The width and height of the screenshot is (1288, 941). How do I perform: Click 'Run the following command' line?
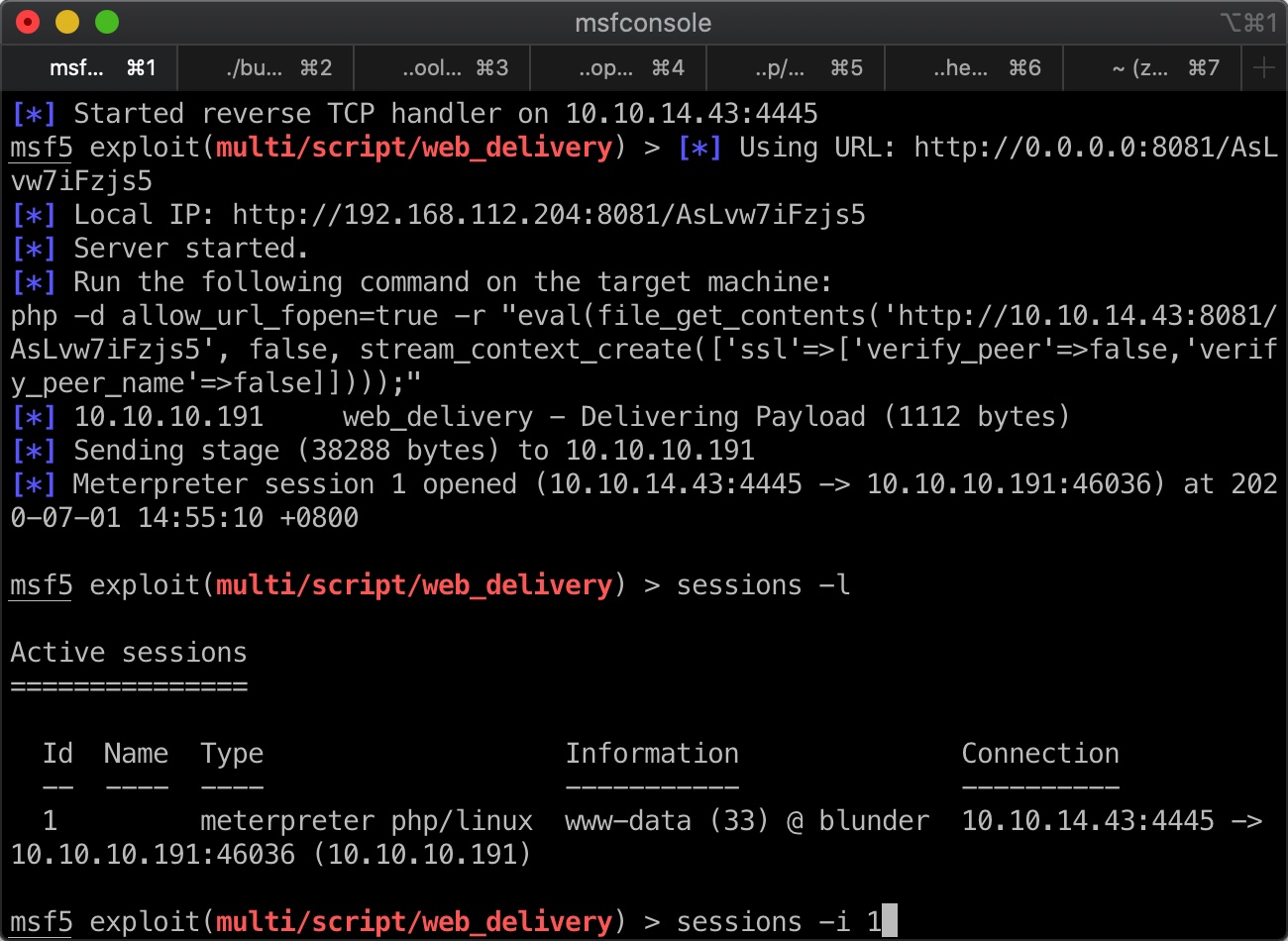coord(422,282)
